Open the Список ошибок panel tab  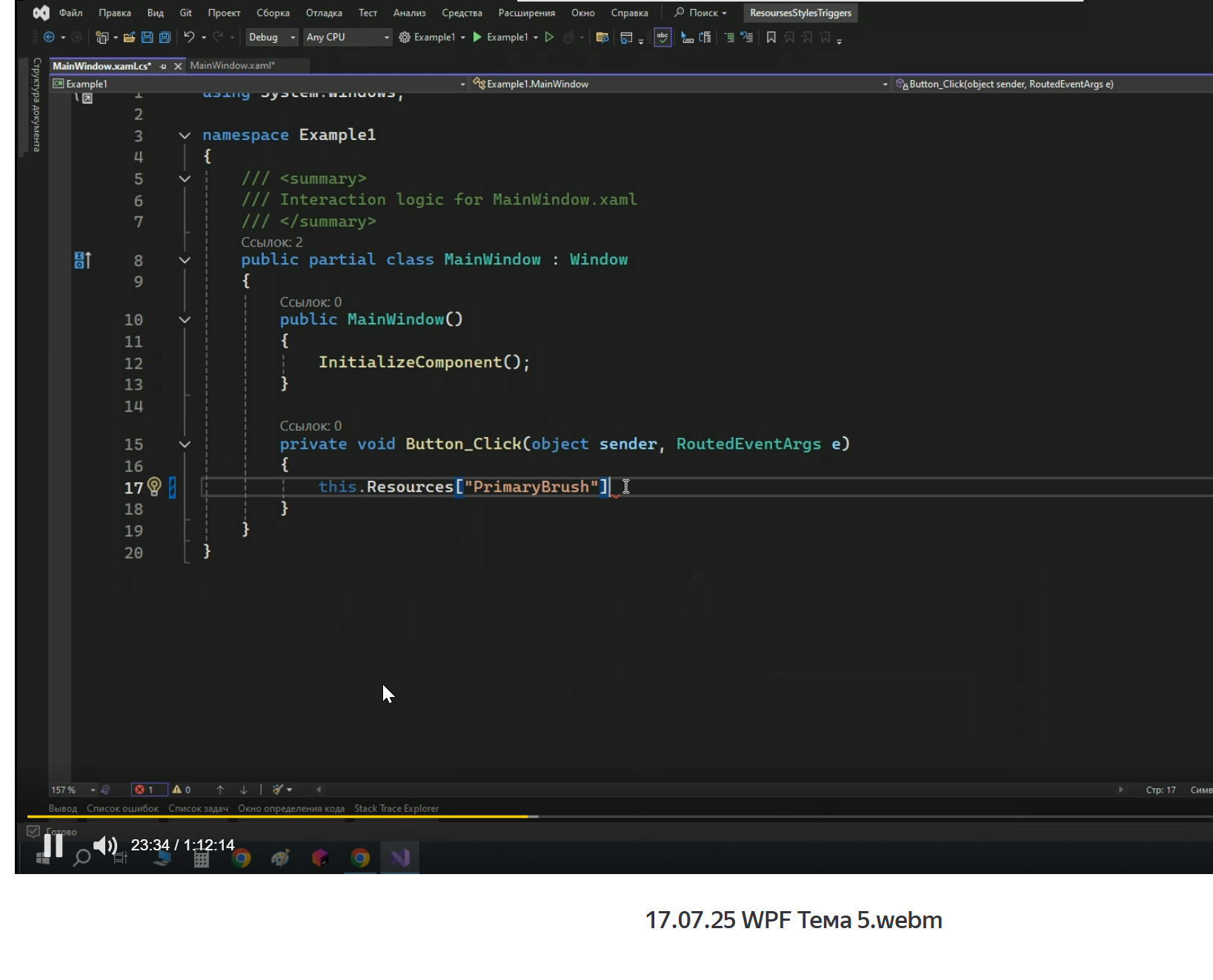(x=122, y=808)
